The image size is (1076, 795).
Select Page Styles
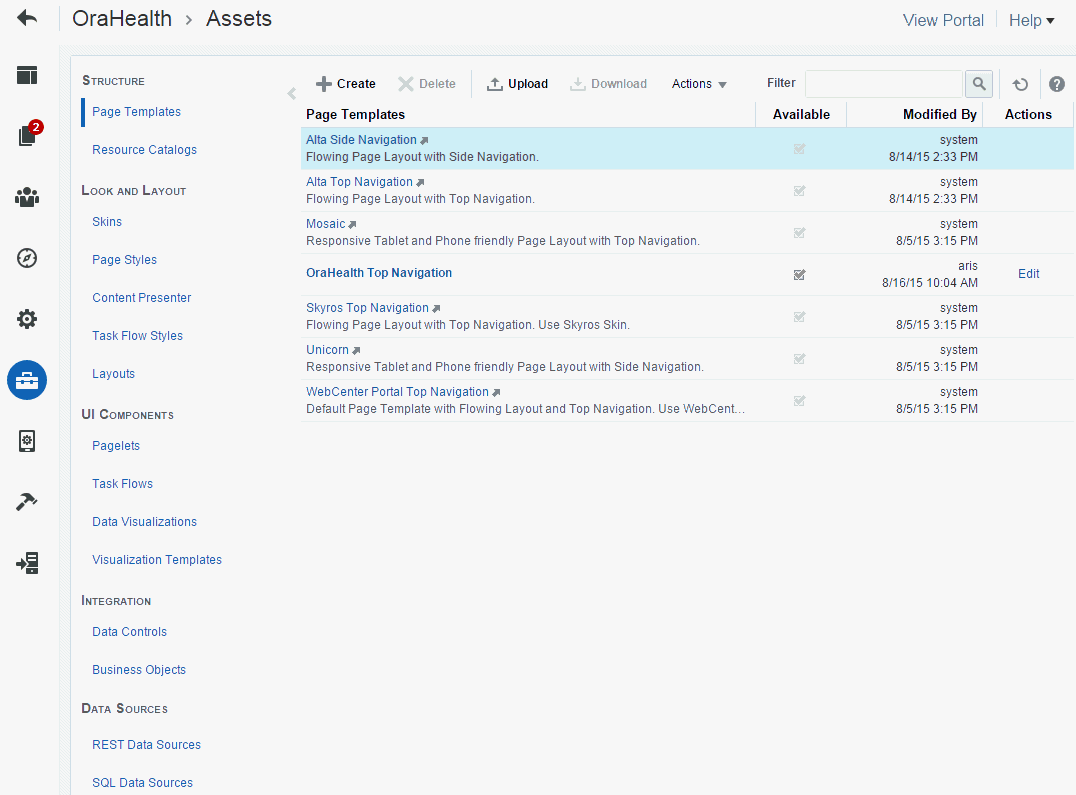pos(124,259)
